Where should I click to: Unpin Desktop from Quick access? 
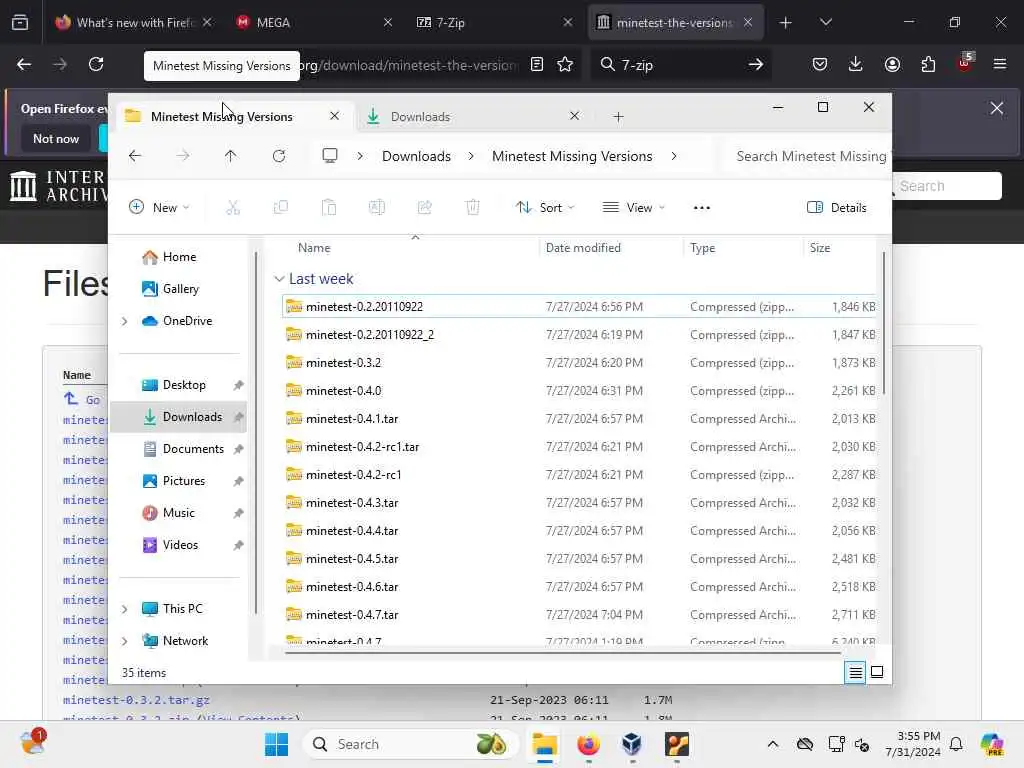click(x=238, y=385)
